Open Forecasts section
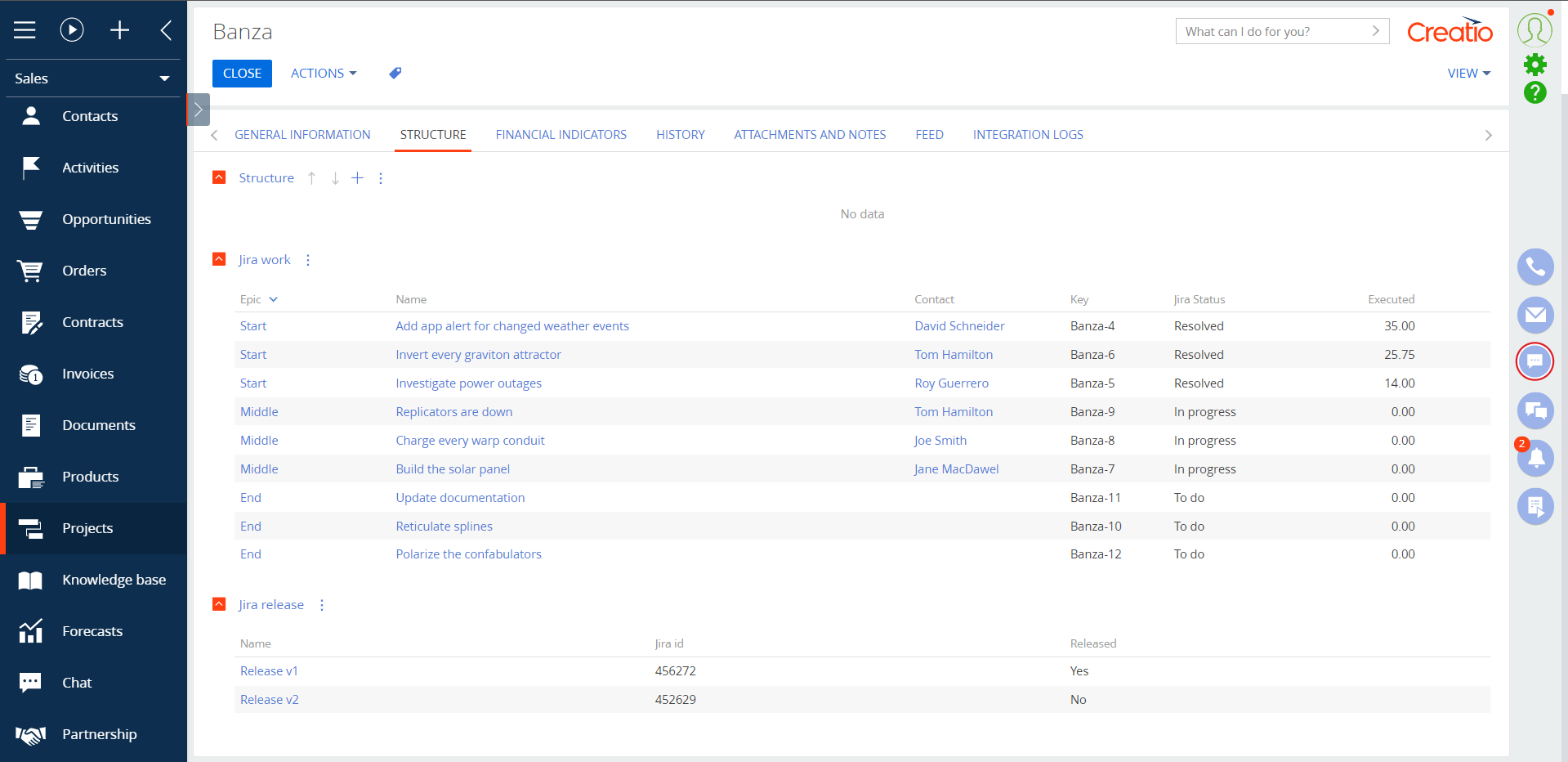This screenshot has height=762, width=1568. tap(93, 631)
